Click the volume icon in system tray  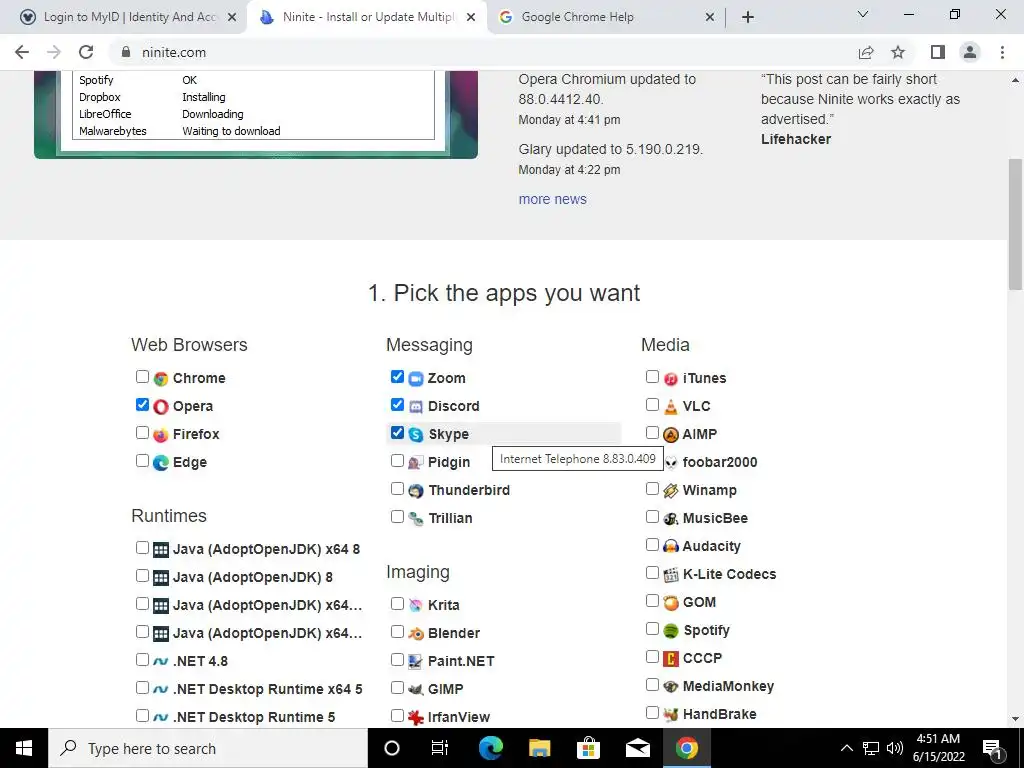coord(895,748)
